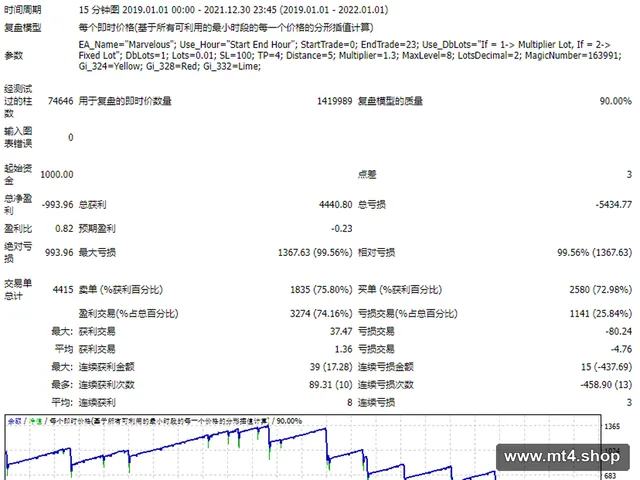This screenshot has height=480, width=640.
Task: Click the chart axis label '1365'
Action: pyautogui.click(x=612, y=427)
